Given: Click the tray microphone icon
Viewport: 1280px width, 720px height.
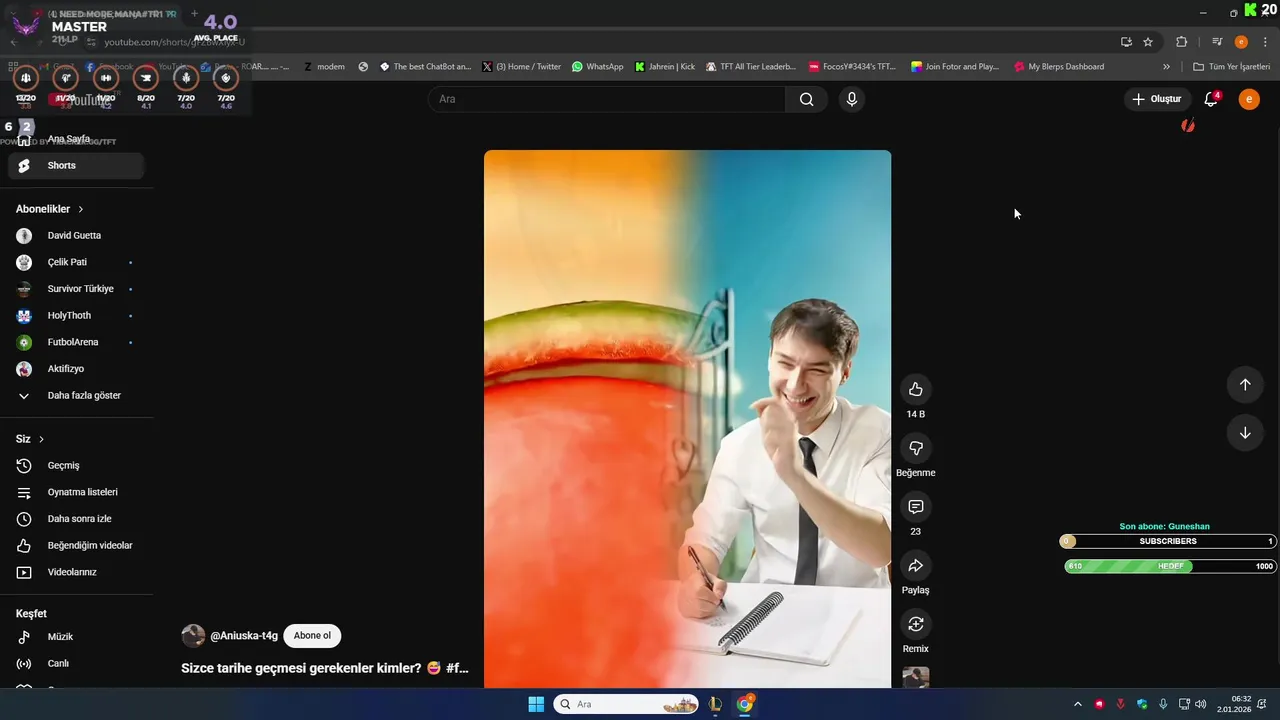Looking at the screenshot, I should pos(1163,704).
